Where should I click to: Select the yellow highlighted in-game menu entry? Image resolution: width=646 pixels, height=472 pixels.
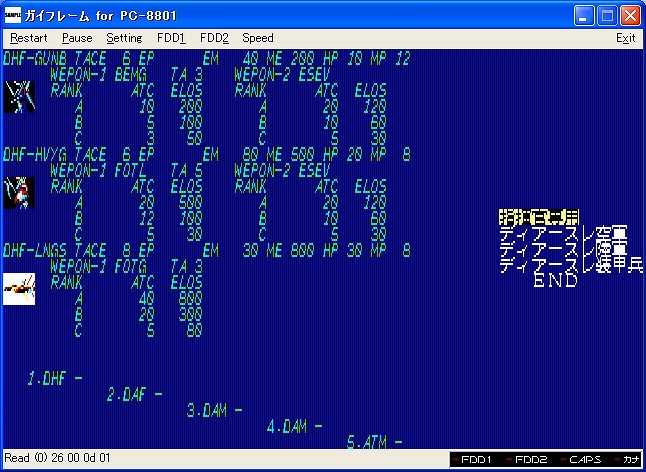click(x=538, y=216)
